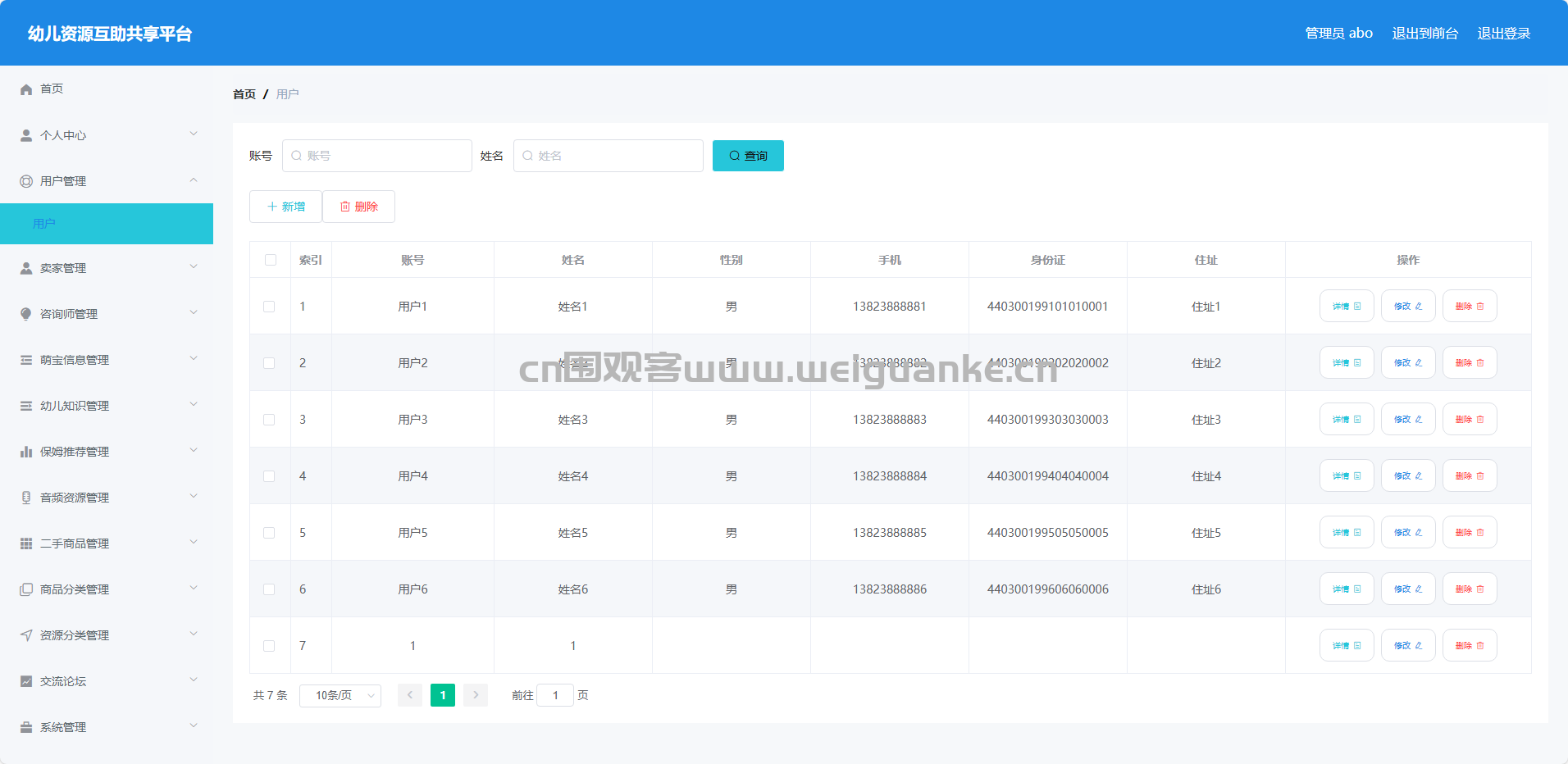Click the bar chart icon beside 保姆推荐管理
This screenshot has width=1568, height=764.
[26, 452]
